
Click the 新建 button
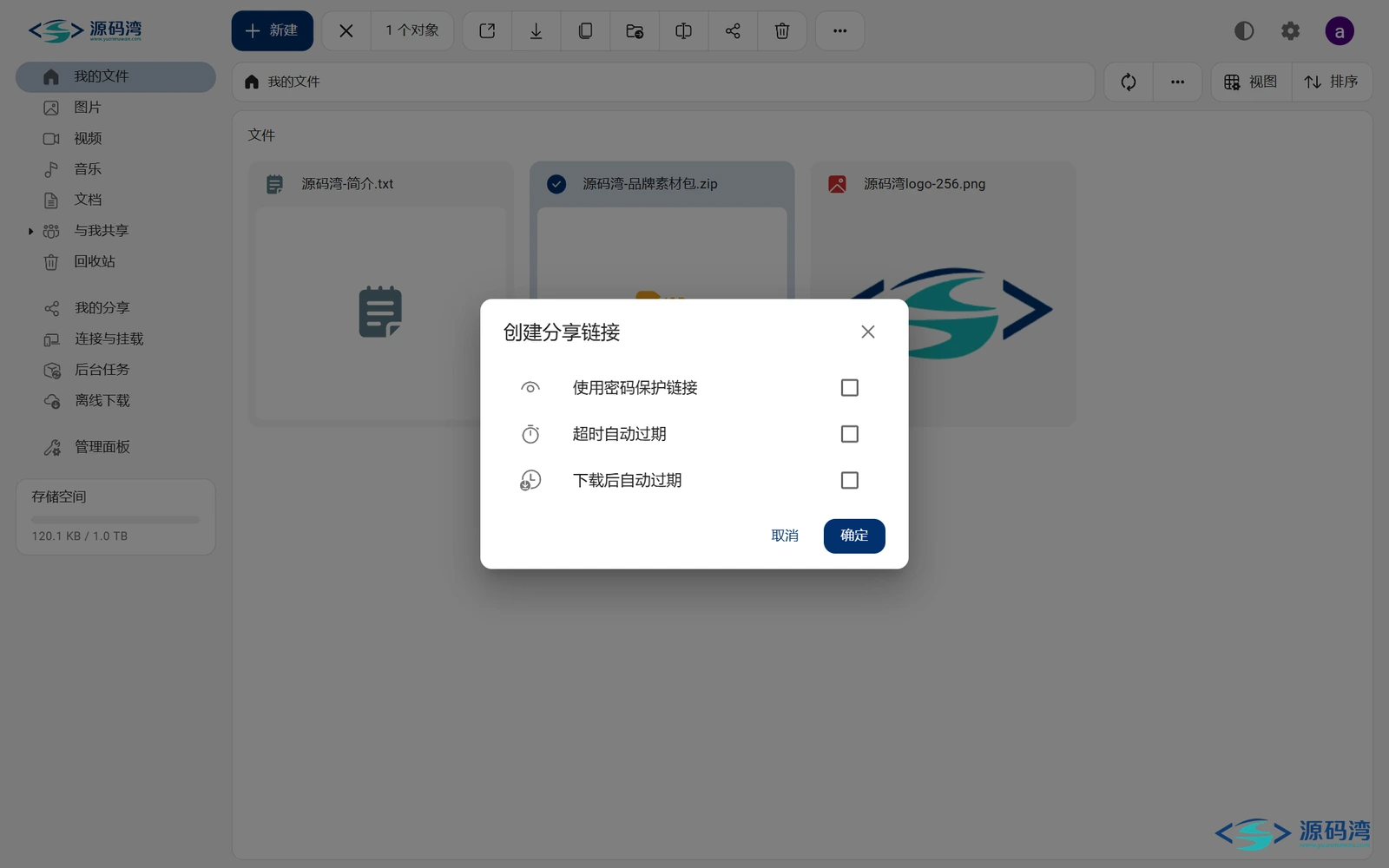pyautogui.click(x=272, y=31)
